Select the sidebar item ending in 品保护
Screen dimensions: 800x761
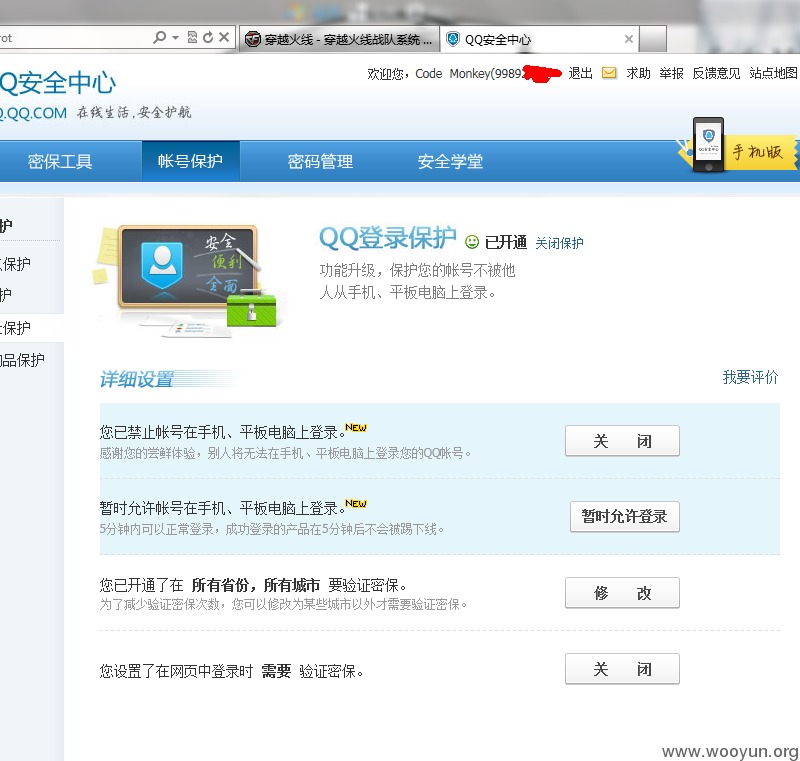22,360
